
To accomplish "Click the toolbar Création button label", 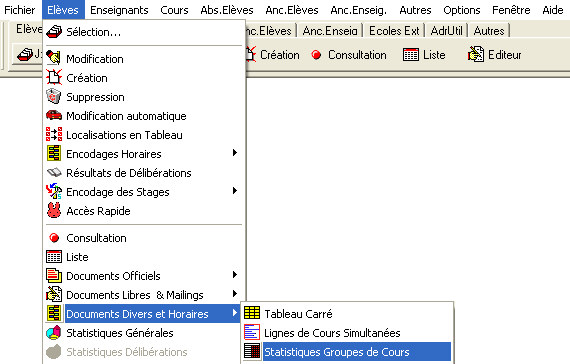I will pos(280,55).
